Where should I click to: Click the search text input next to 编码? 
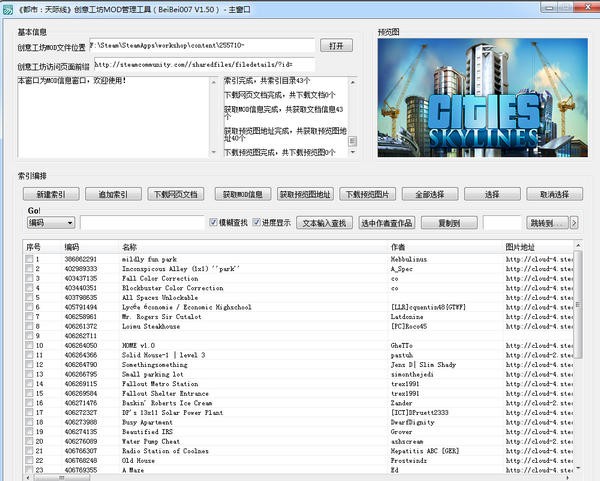tap(142, 223)
